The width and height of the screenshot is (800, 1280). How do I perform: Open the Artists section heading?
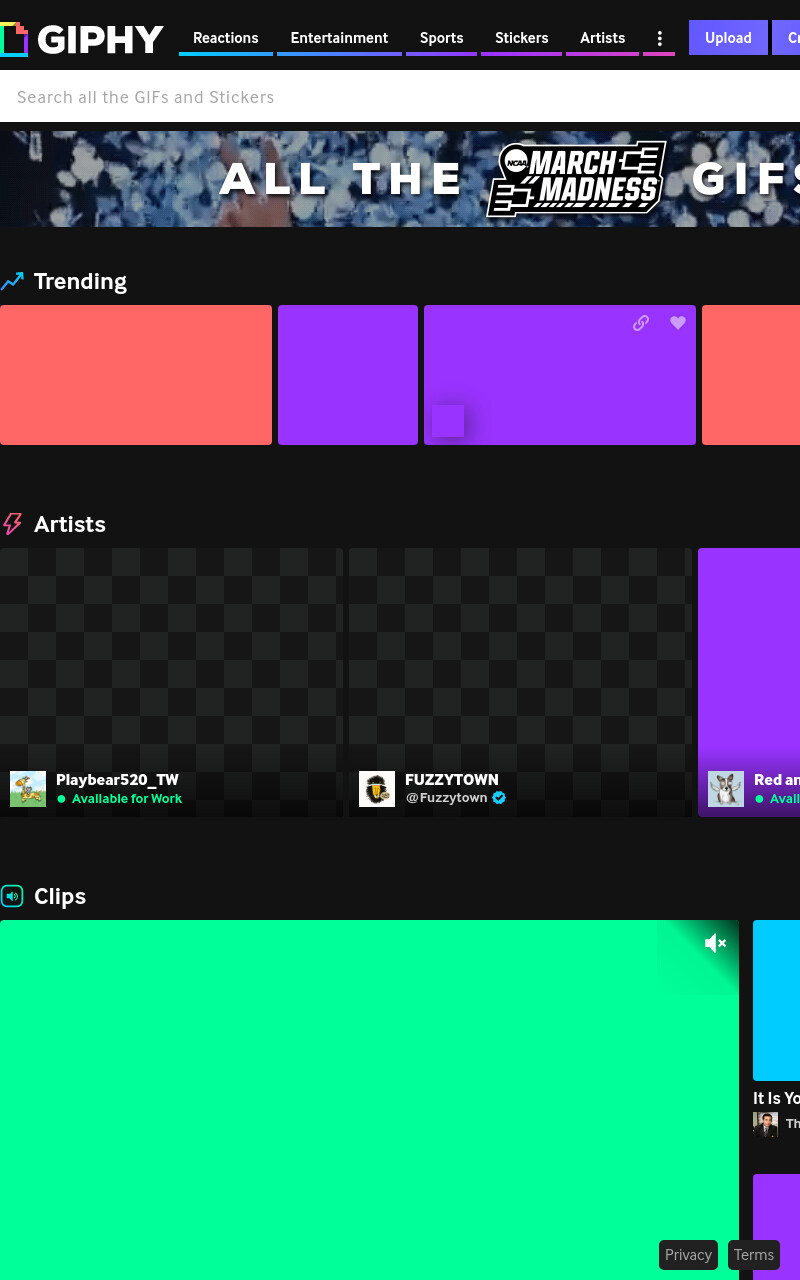click(70, 524)
